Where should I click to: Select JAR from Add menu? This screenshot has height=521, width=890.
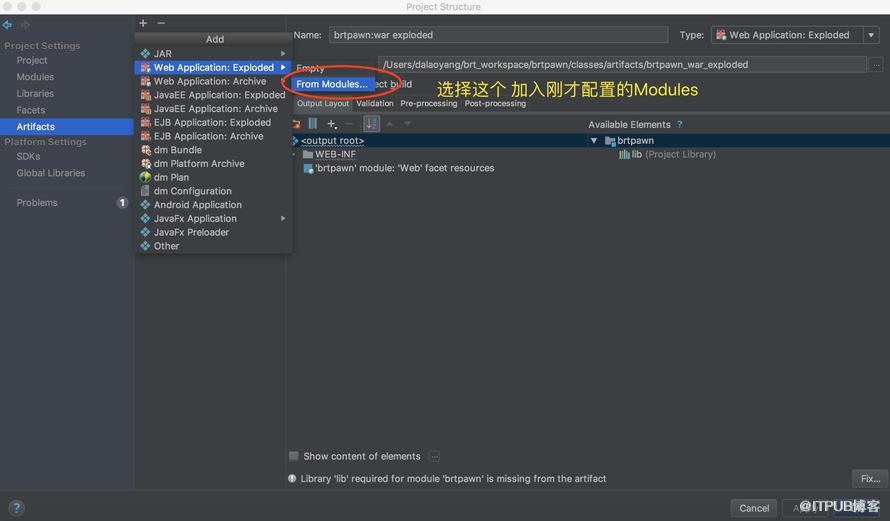[213, 53]
